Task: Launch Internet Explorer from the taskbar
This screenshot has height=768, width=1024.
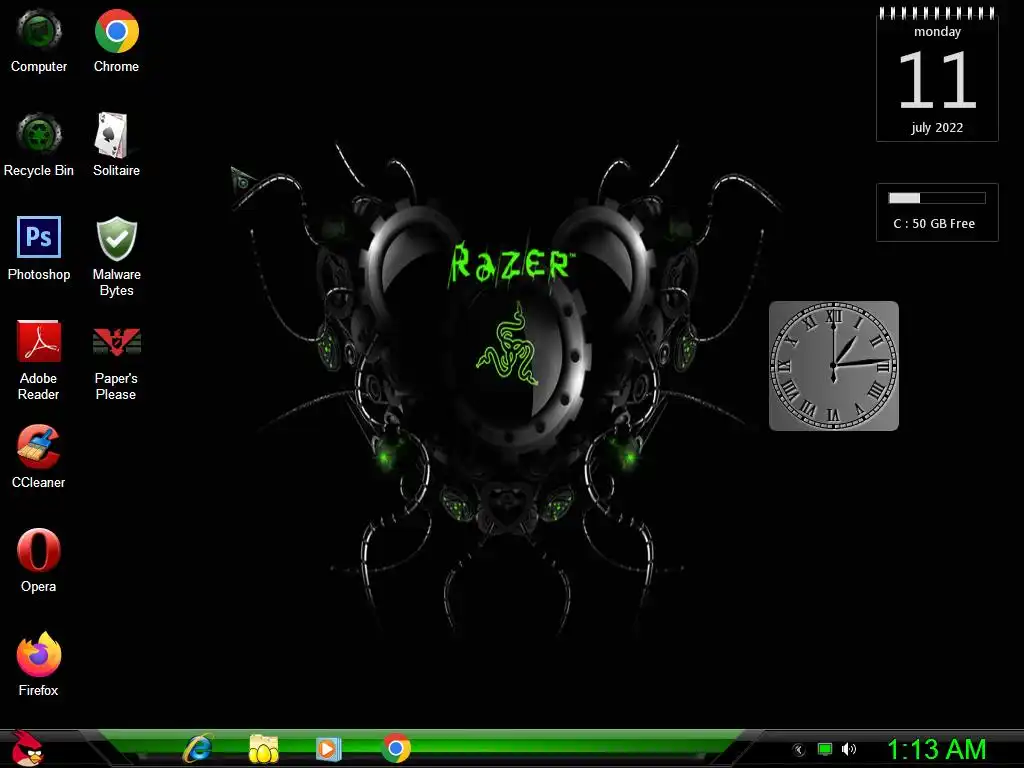Action: click(198, 748)
